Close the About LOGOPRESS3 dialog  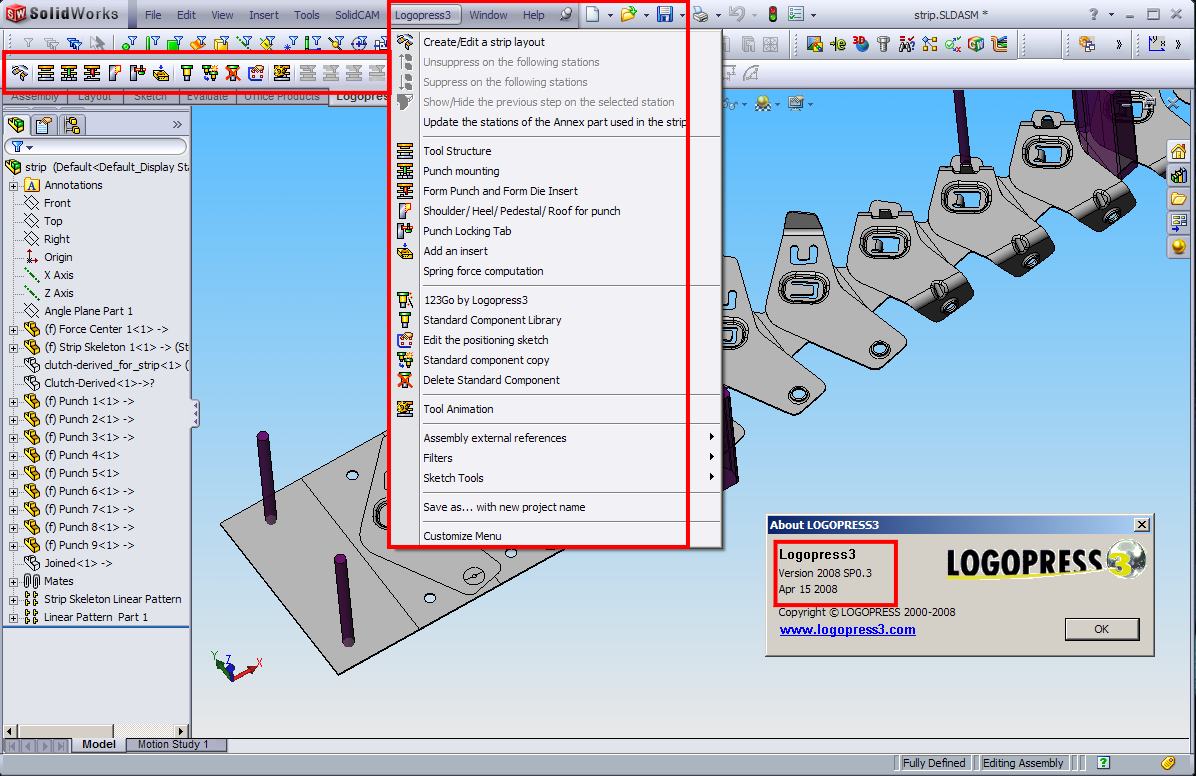[x=1142, y=524]
